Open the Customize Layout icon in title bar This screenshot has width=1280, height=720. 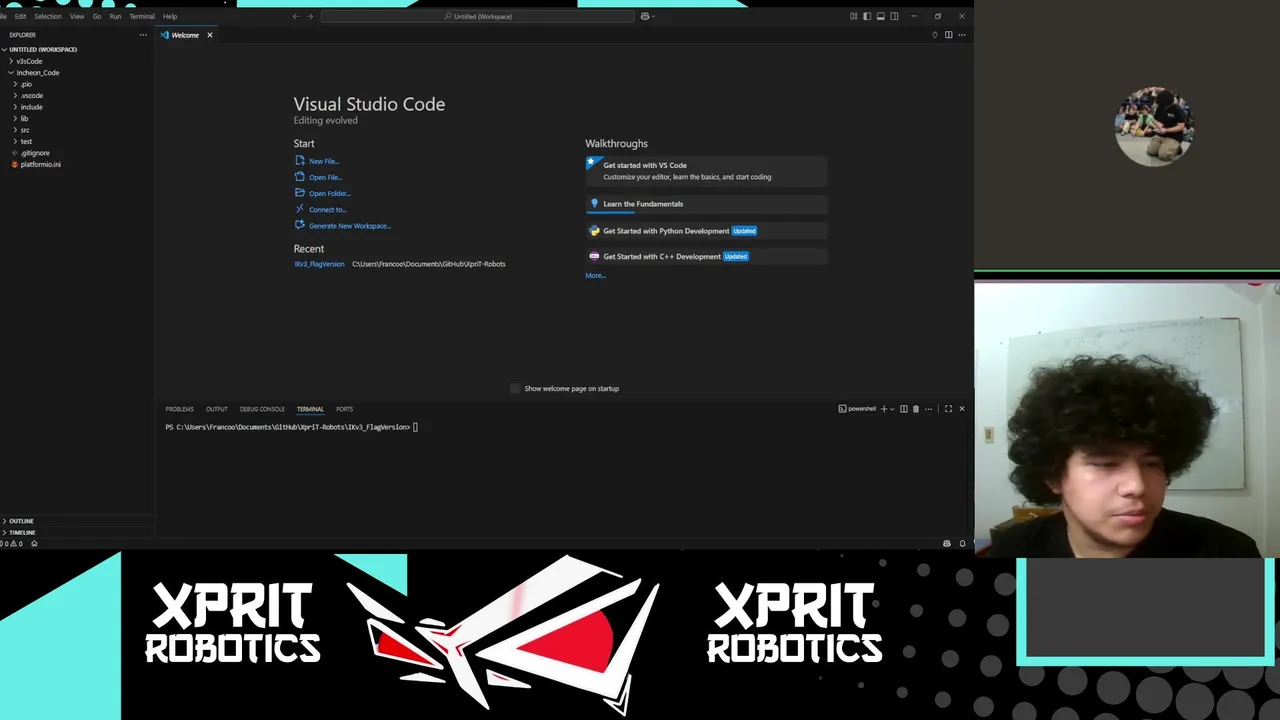pyautogui.click(x=854, y=16)
